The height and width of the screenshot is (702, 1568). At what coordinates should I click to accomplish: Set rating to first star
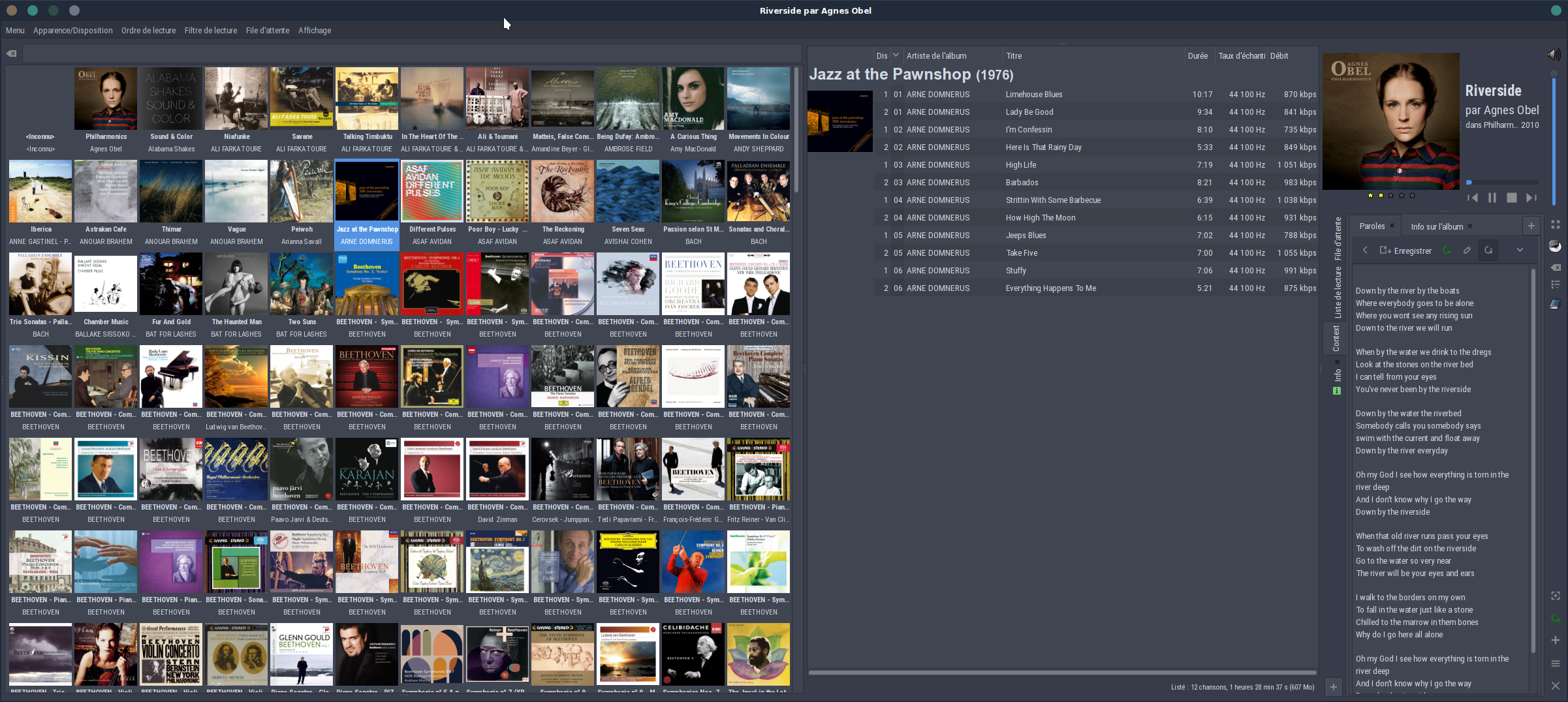(1370, 195)
